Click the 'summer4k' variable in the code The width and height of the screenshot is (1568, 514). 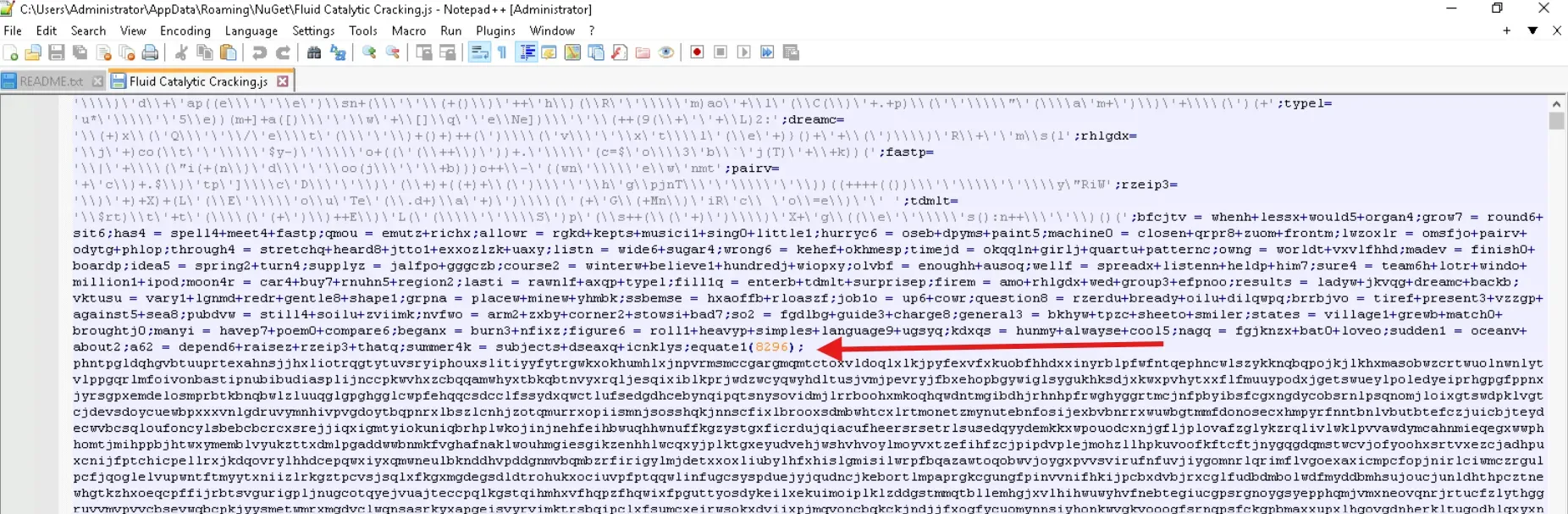click(x=439, y=347)
